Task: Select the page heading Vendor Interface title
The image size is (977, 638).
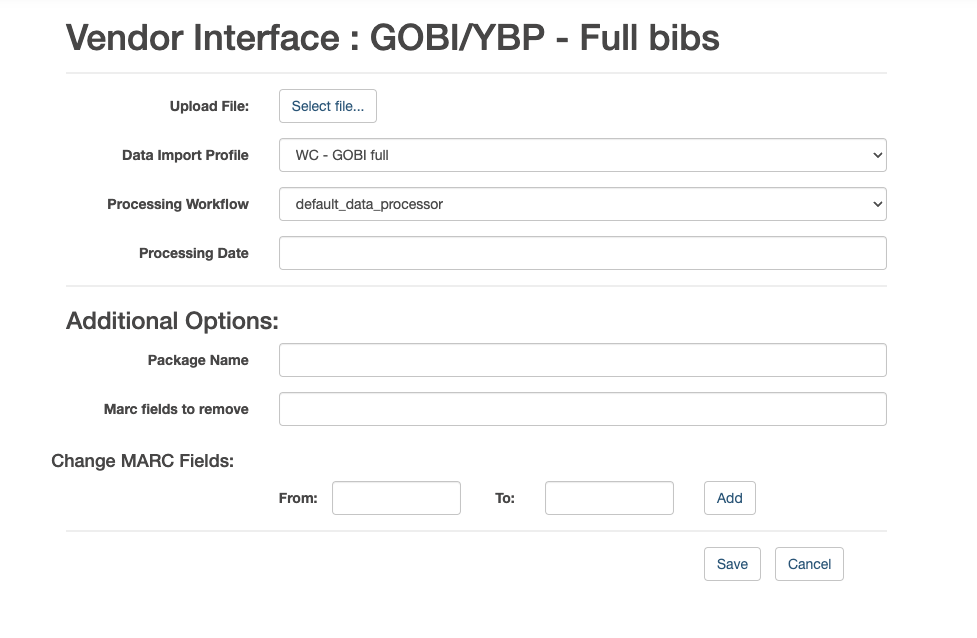Action: tap(393, 37)
